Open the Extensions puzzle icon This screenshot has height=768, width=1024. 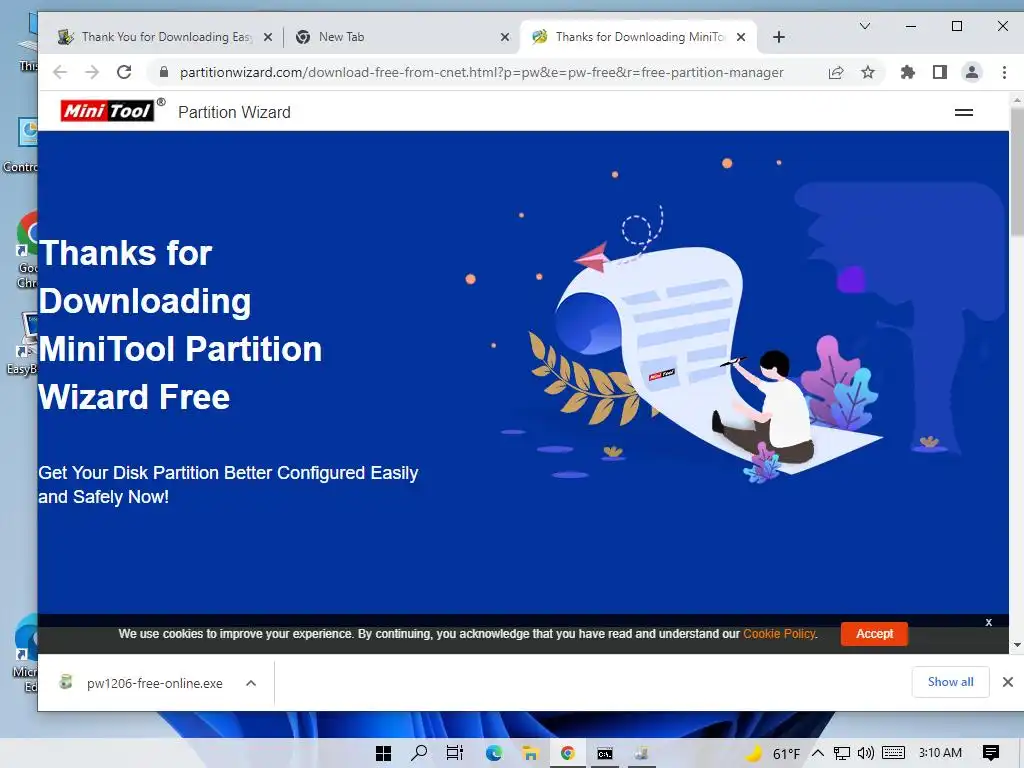pos(908,72)
